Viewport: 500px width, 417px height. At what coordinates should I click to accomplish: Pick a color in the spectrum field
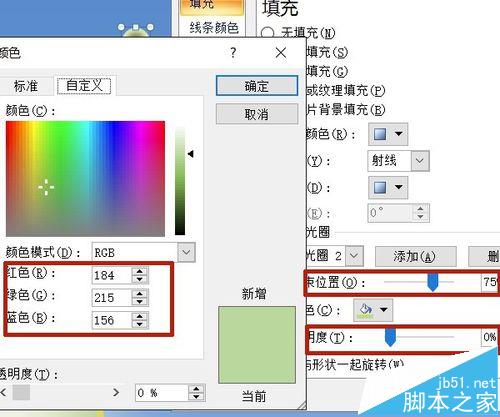[x=85, y=179]
